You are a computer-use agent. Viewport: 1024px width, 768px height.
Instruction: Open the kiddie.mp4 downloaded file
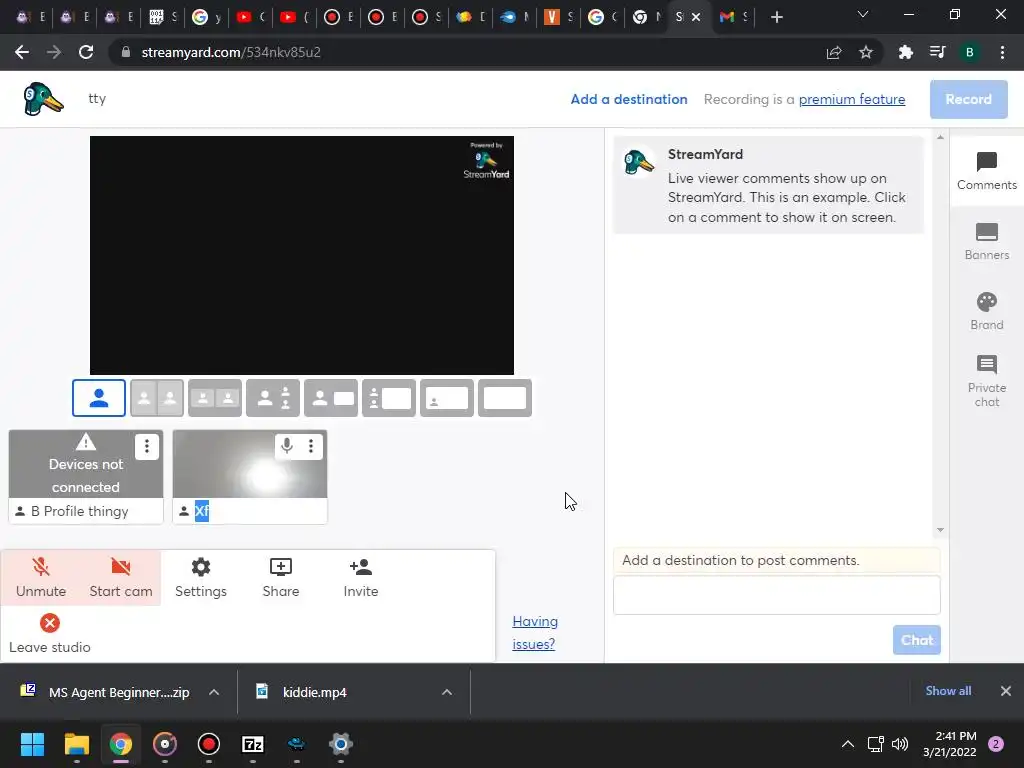314,692
